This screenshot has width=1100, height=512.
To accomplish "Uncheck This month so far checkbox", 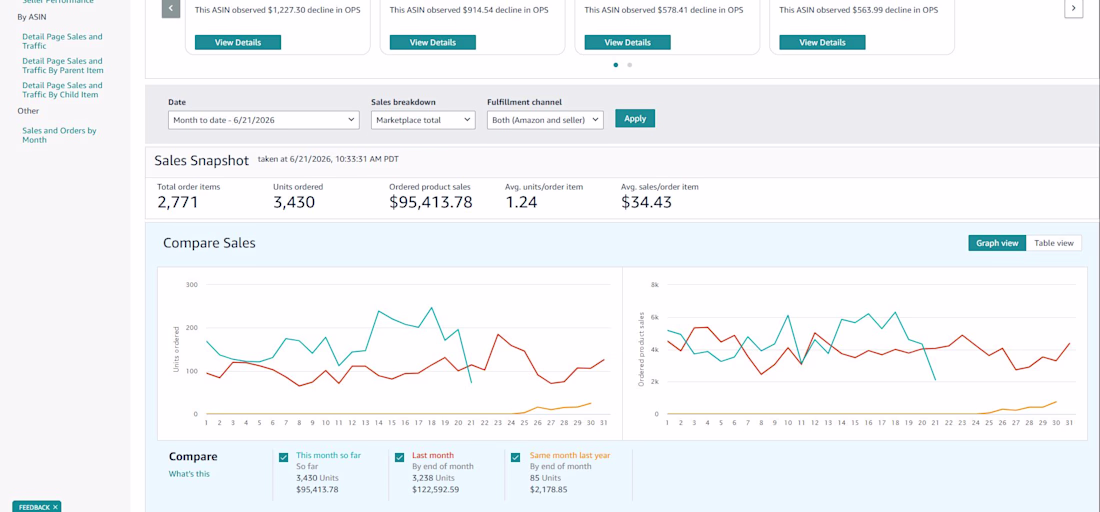I will pos(283,457).
